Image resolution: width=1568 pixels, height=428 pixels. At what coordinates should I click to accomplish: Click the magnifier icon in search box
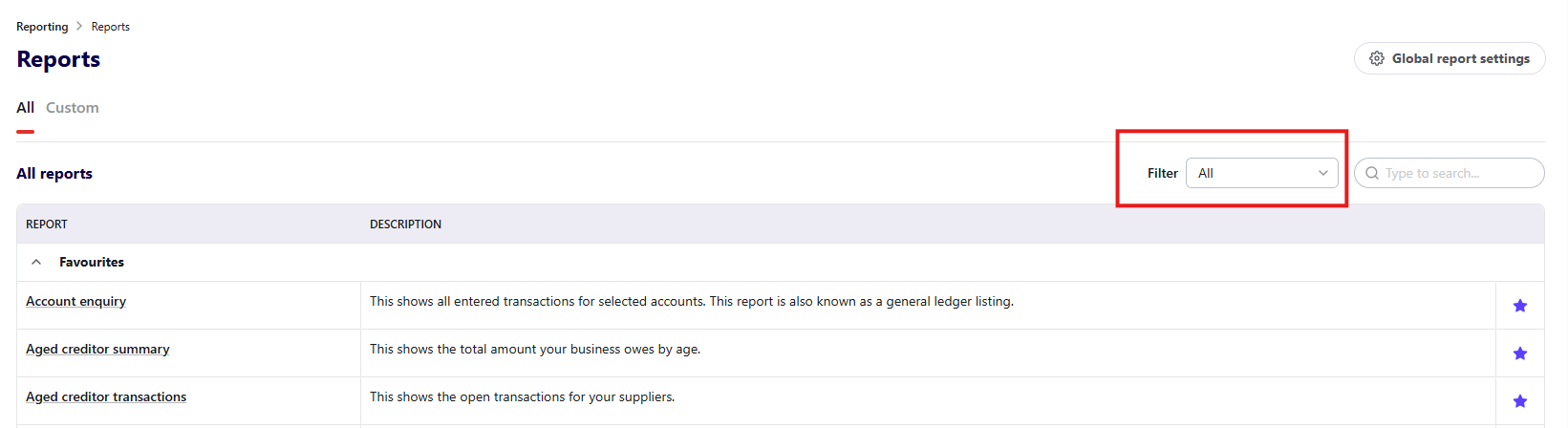tap(1372, 173)
